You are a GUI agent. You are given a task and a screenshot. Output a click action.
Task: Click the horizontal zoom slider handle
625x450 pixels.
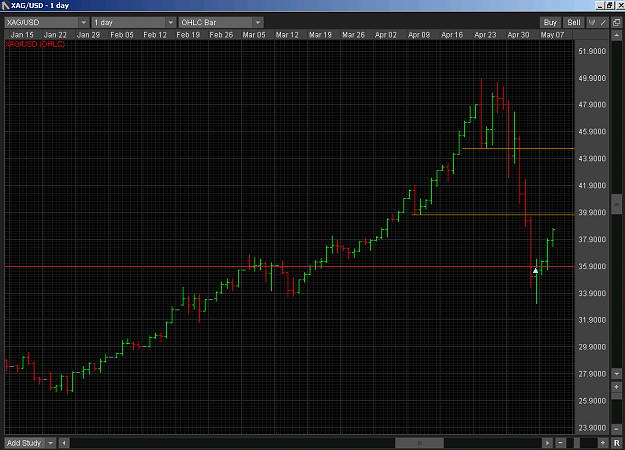577,443
